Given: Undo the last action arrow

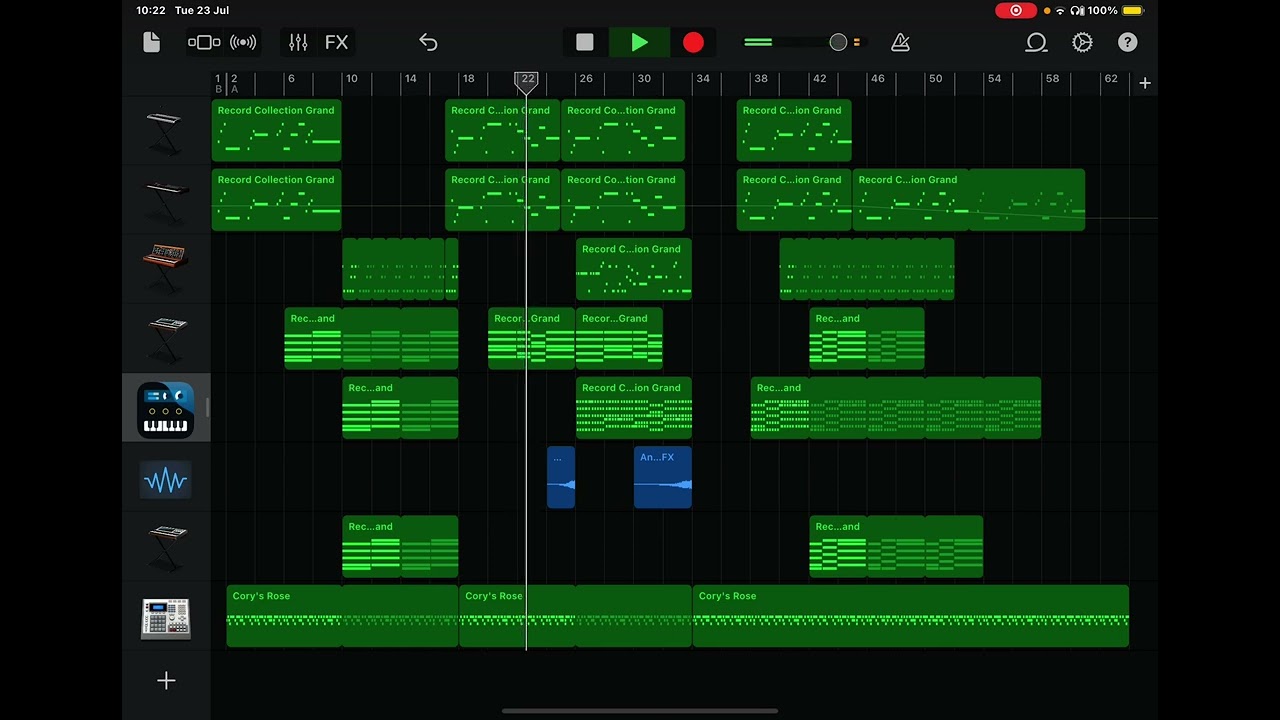Looking at the screenshot, I should click(428, 42).
